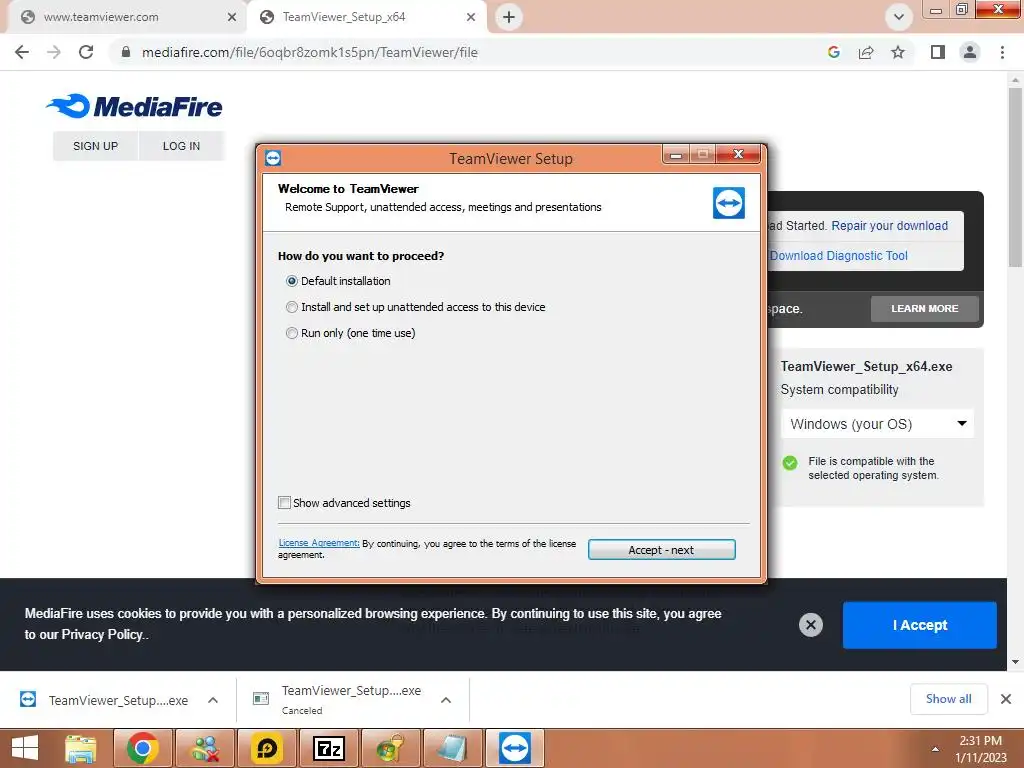Close the www.teamviewer.com tab

click(x=231, y=17)
